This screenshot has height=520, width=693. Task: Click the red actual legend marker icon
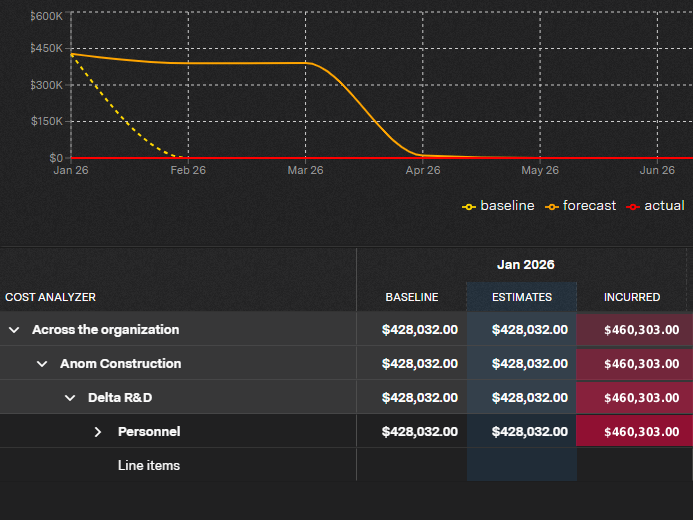[633, 207]
